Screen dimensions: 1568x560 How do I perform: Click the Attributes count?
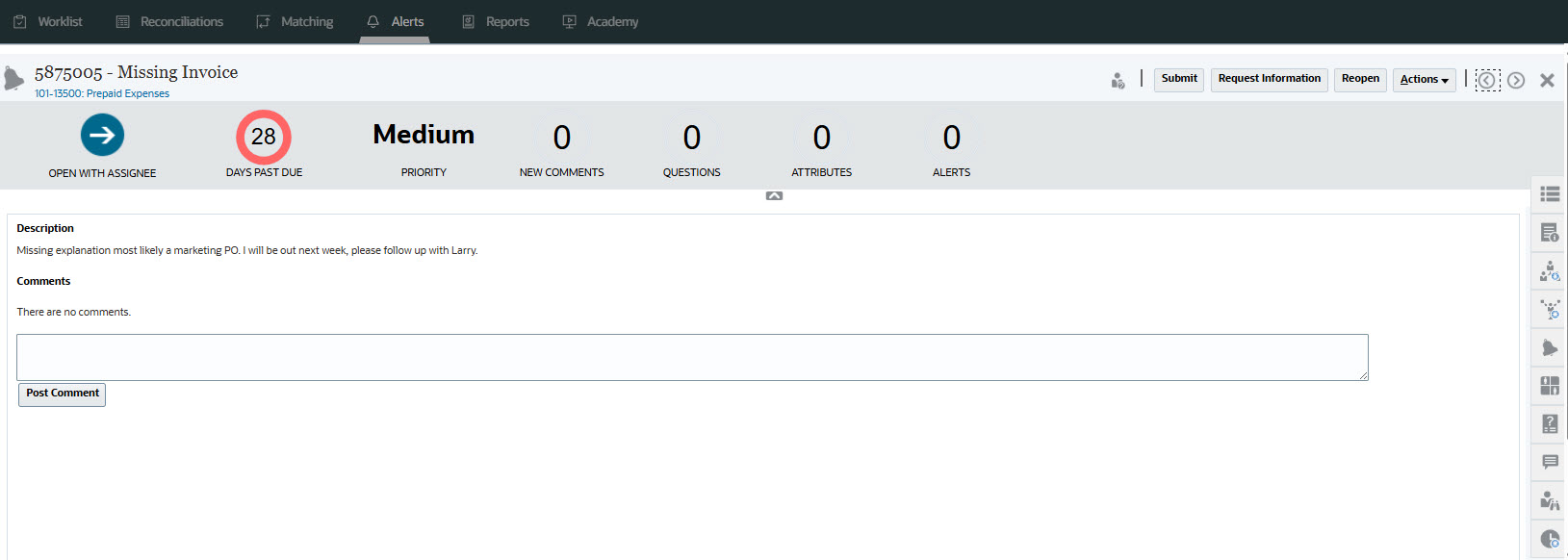pos(822,138)
